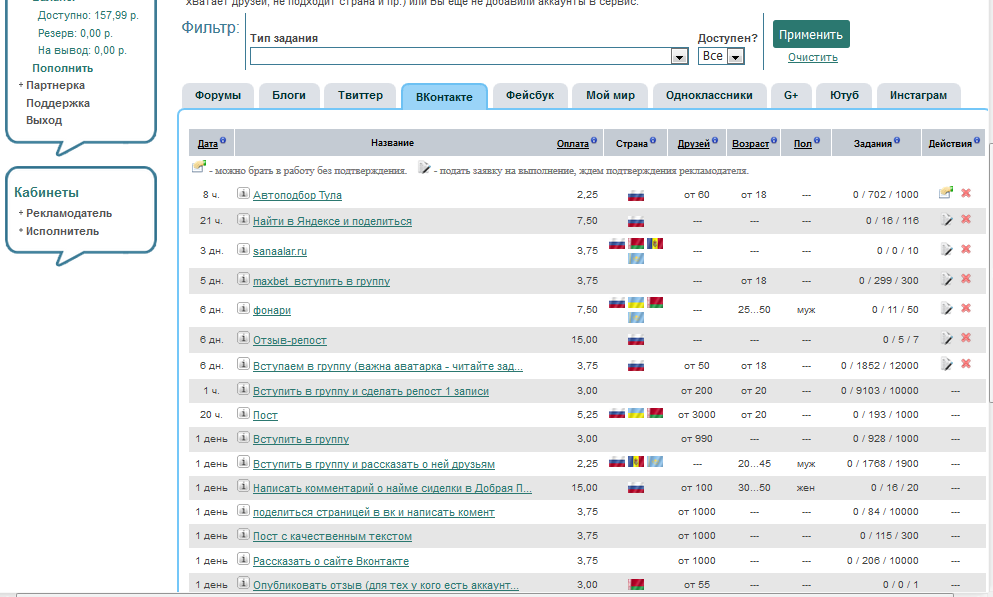Click the Название column header

[393, 143]
